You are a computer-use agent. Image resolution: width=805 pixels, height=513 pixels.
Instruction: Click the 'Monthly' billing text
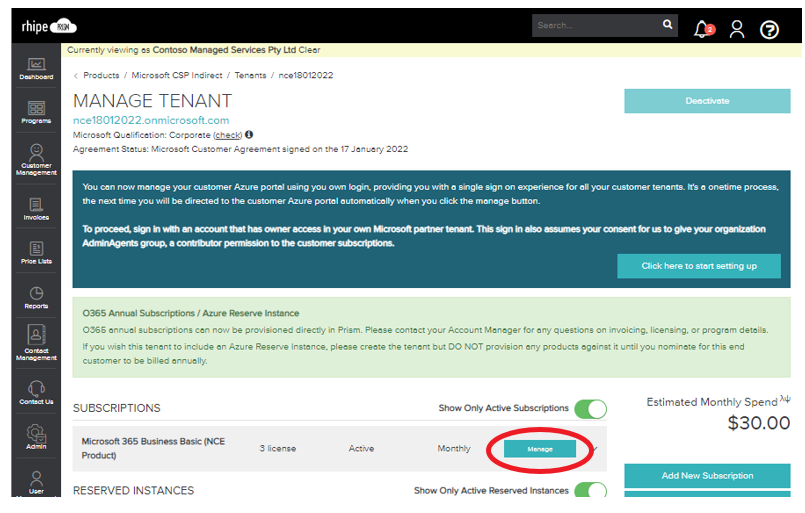(x=454, y=448)
